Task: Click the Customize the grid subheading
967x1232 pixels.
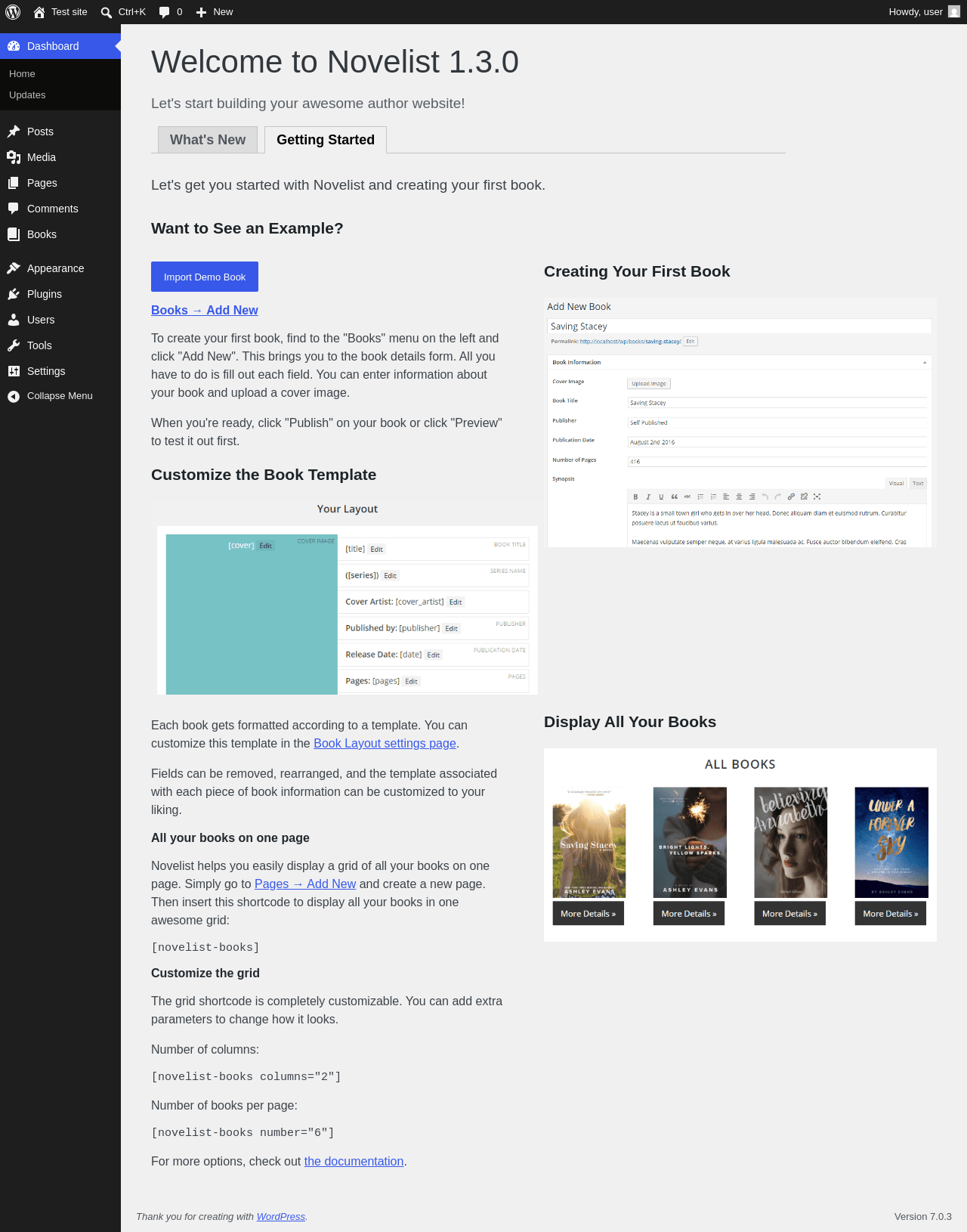Action: [x=205, y=974]
